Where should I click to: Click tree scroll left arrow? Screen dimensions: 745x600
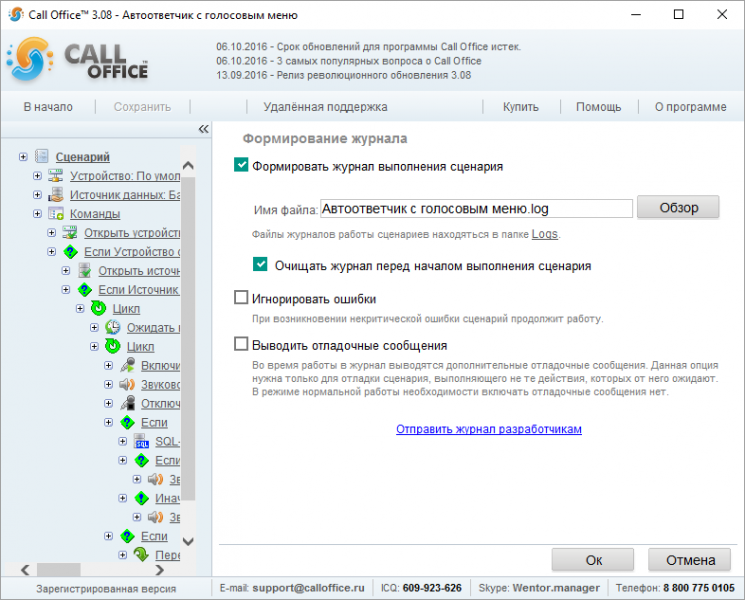pos(25,569)
